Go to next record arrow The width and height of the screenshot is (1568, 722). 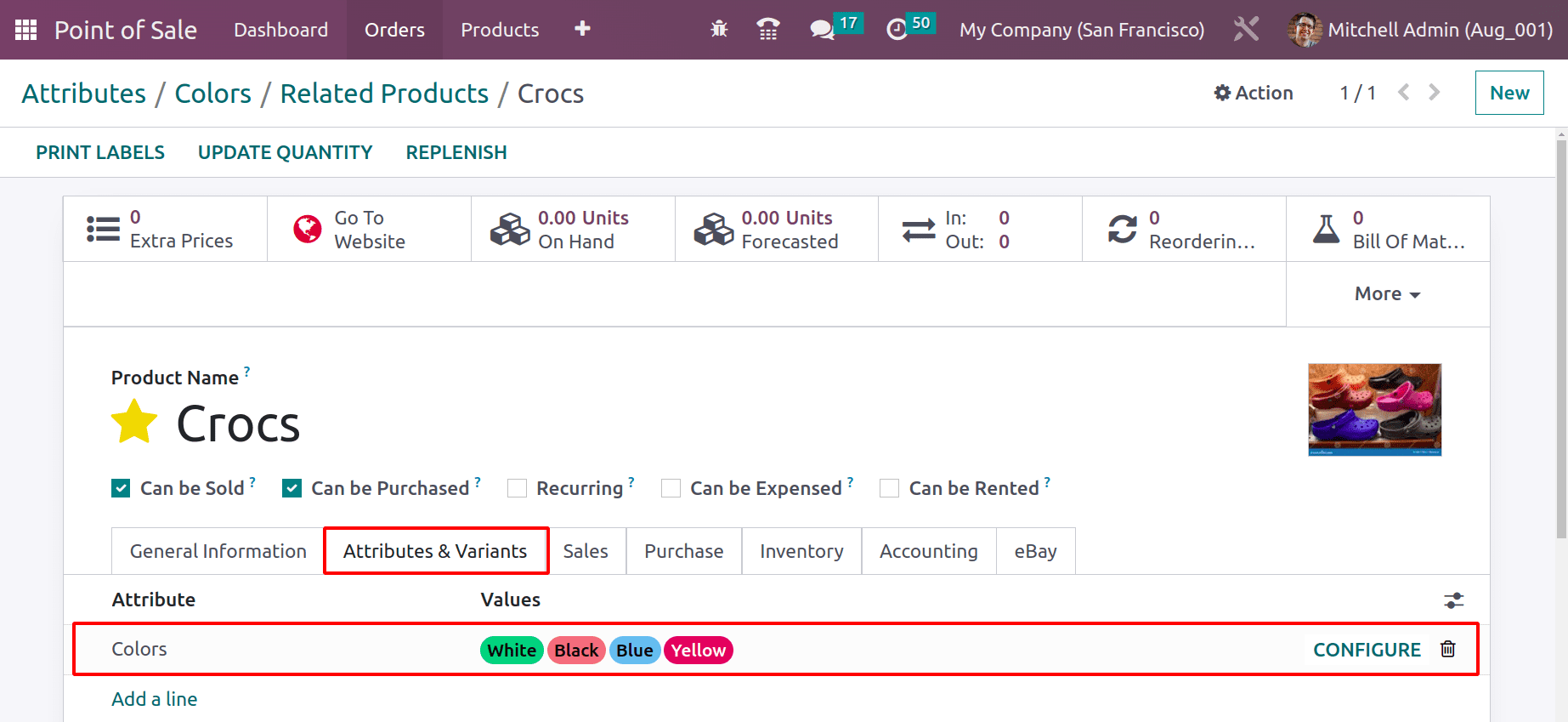coord(1435,92)
